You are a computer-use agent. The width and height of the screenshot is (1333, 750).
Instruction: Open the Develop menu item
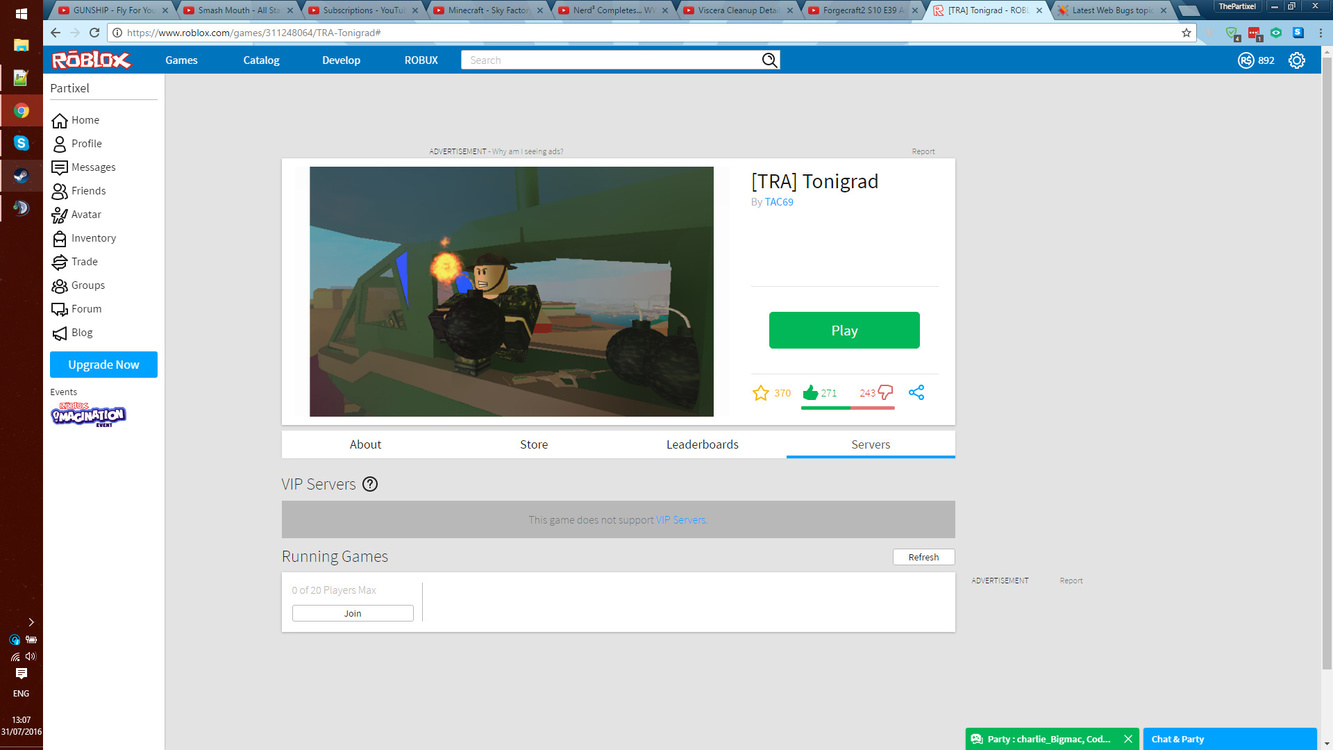pyautogui.click(x=341, y=60)
